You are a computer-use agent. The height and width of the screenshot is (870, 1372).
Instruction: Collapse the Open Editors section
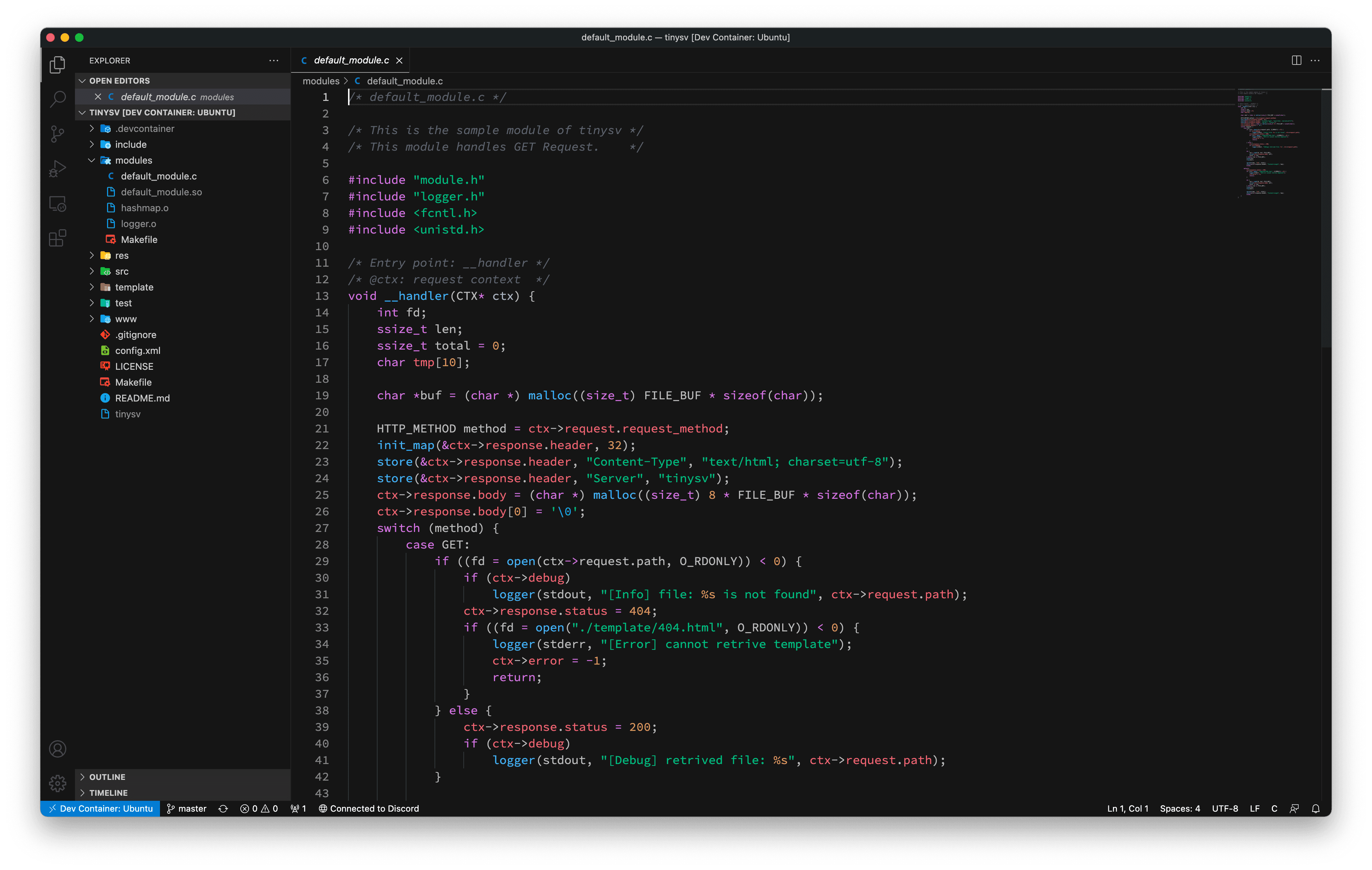click(183, 81)
